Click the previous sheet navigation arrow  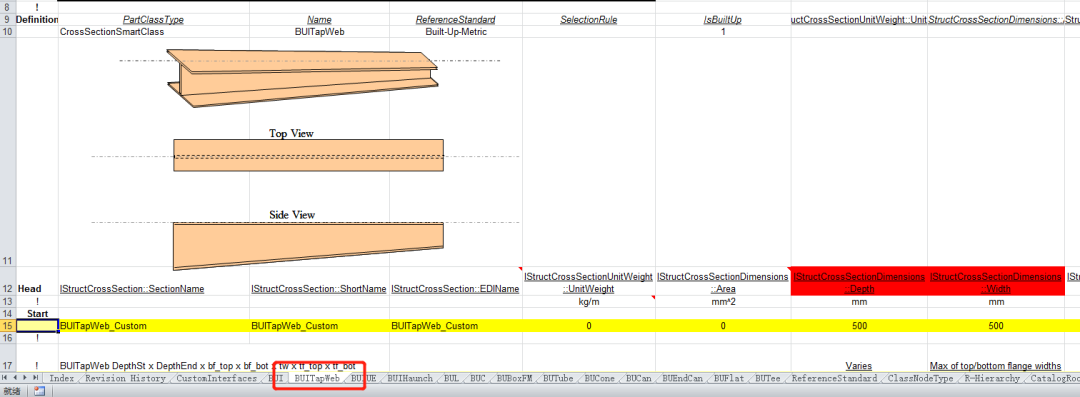[x=16, y=378]
